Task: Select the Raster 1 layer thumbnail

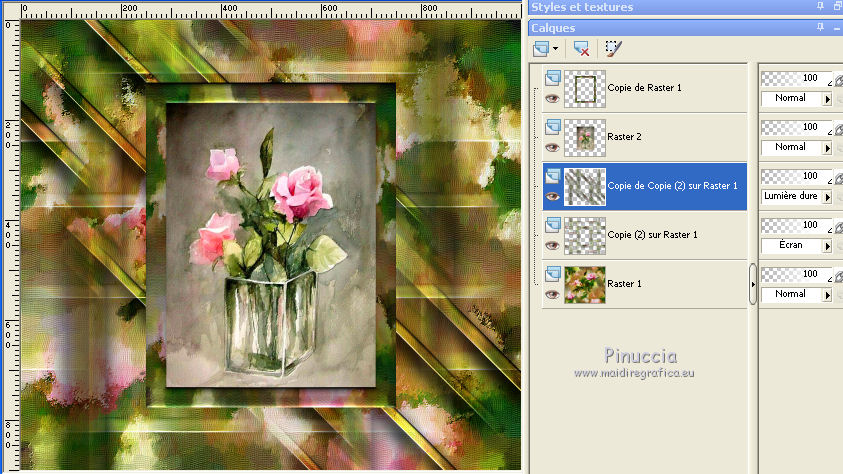Action: pyautogui.click(x=585, y=284)
